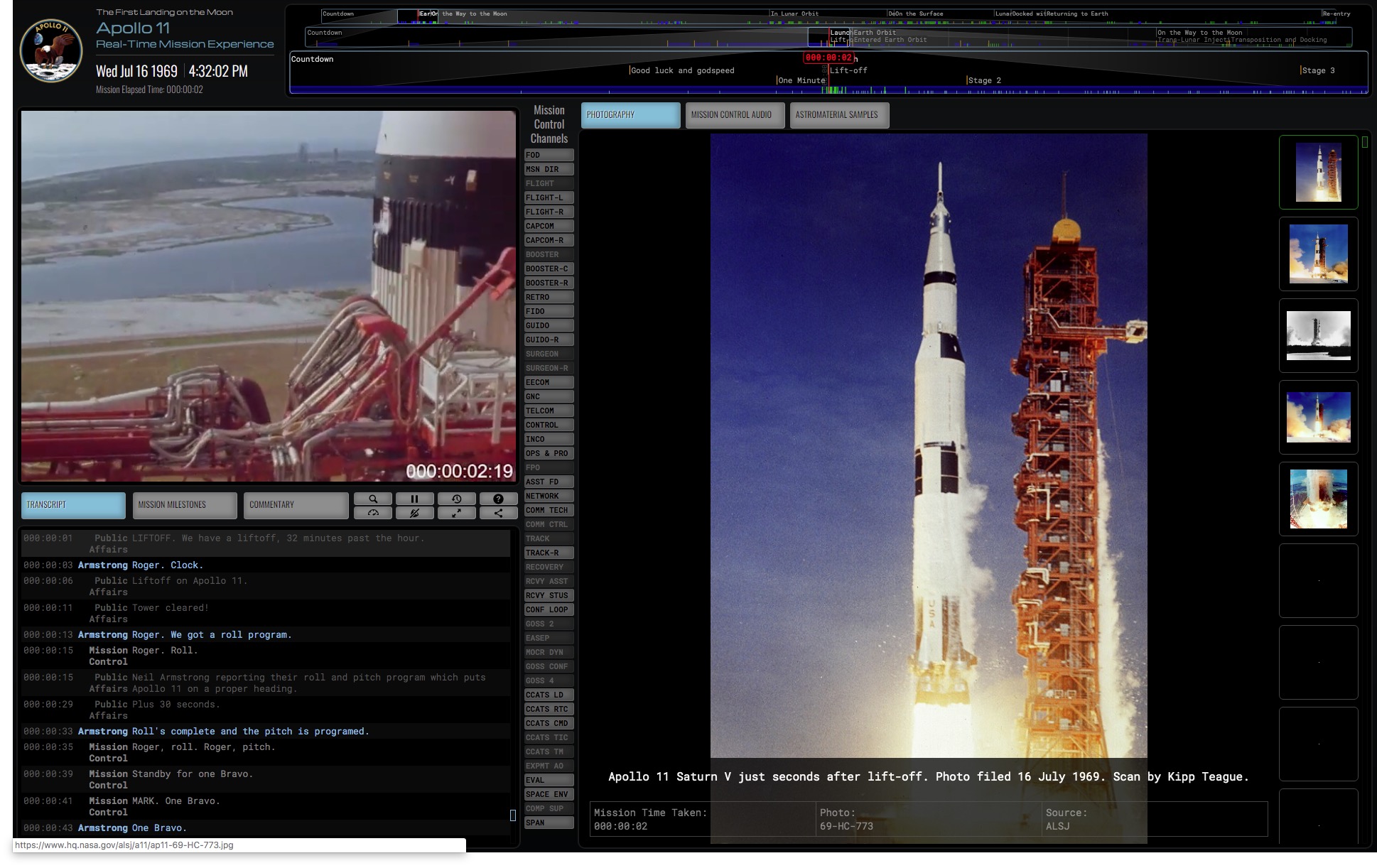The height and width of the screenshot is (868, 1377).
Task: Click the crossed-out mute icon button
Action: [414, 513]
